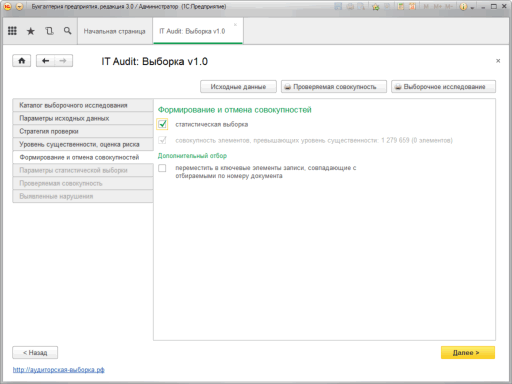Print 'Выборочное исследование' report button
The image size is (512, 384).
(x=443, y=87)
